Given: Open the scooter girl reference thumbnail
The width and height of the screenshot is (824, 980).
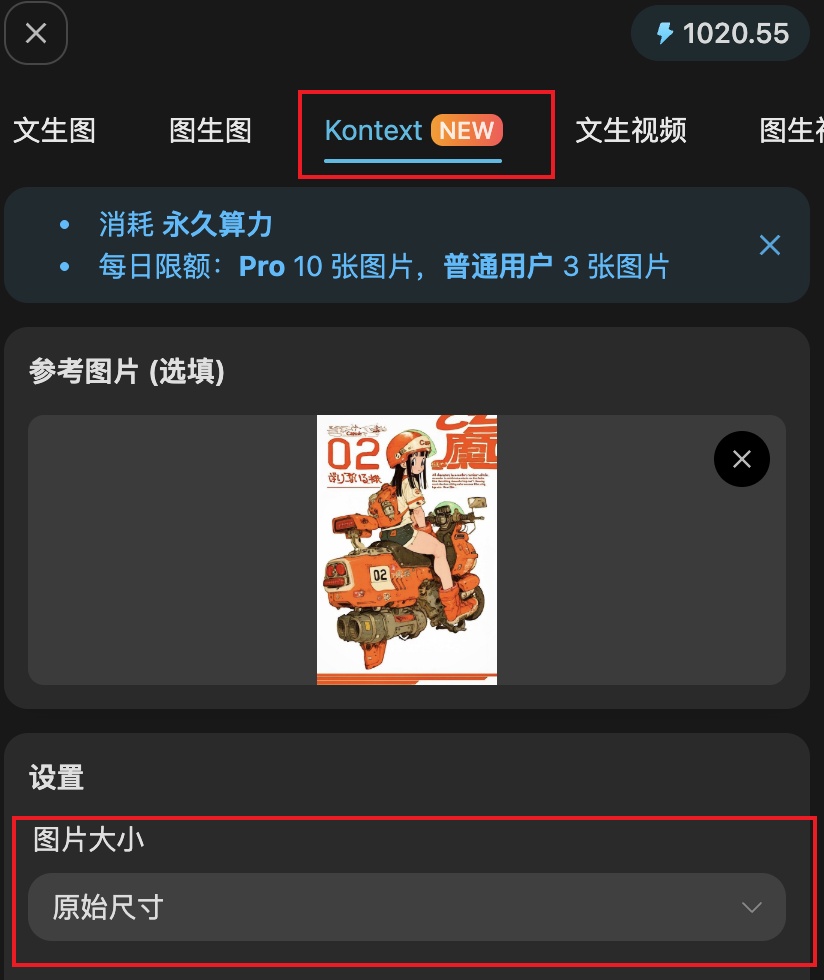Looking at the screenshot, I should [x=407, y=549].
